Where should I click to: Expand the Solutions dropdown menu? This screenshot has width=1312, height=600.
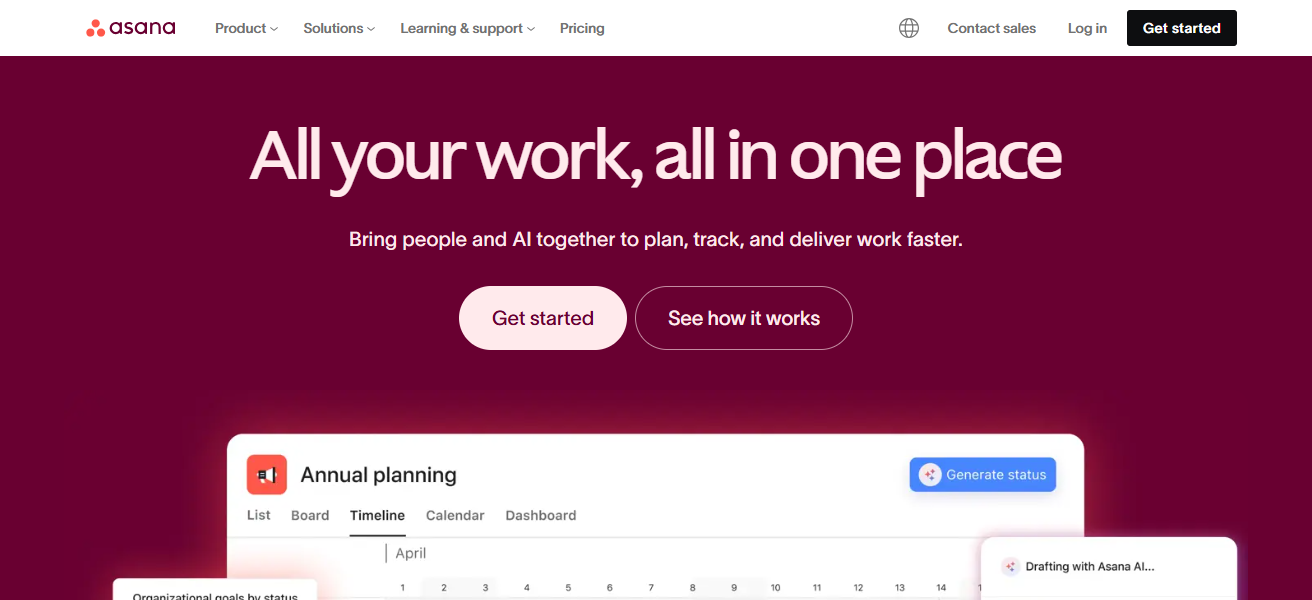click(339, 28)
